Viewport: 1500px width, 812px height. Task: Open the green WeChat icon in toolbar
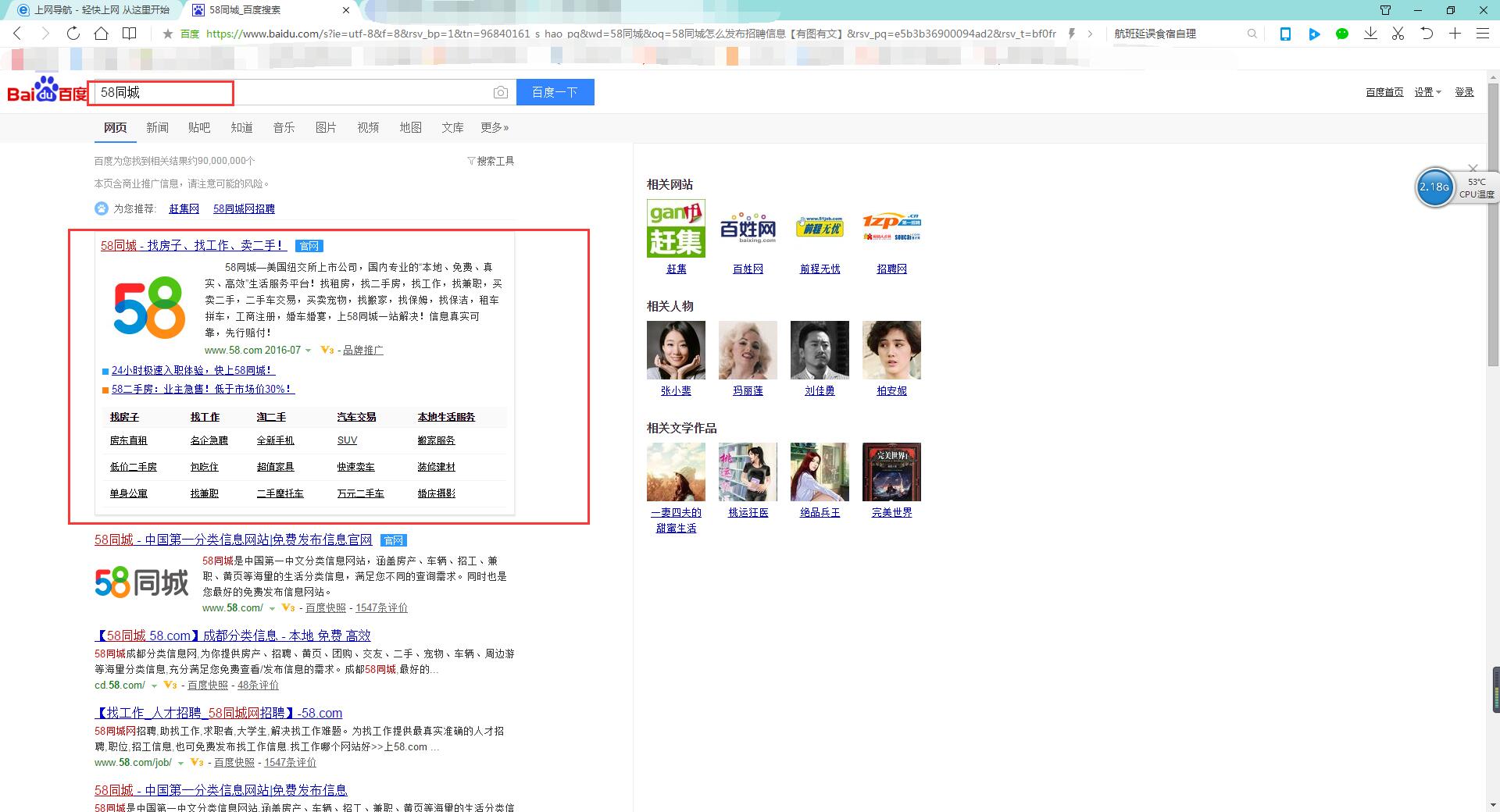pyautogui.click(x=1342, y=34)
